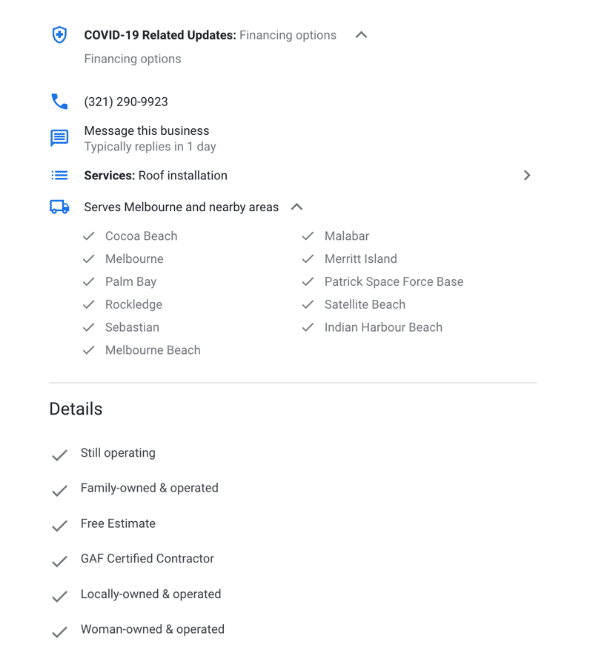Click the COVID-19 shield icon
The height and width of the screenshot is (661, 604).
59,35
